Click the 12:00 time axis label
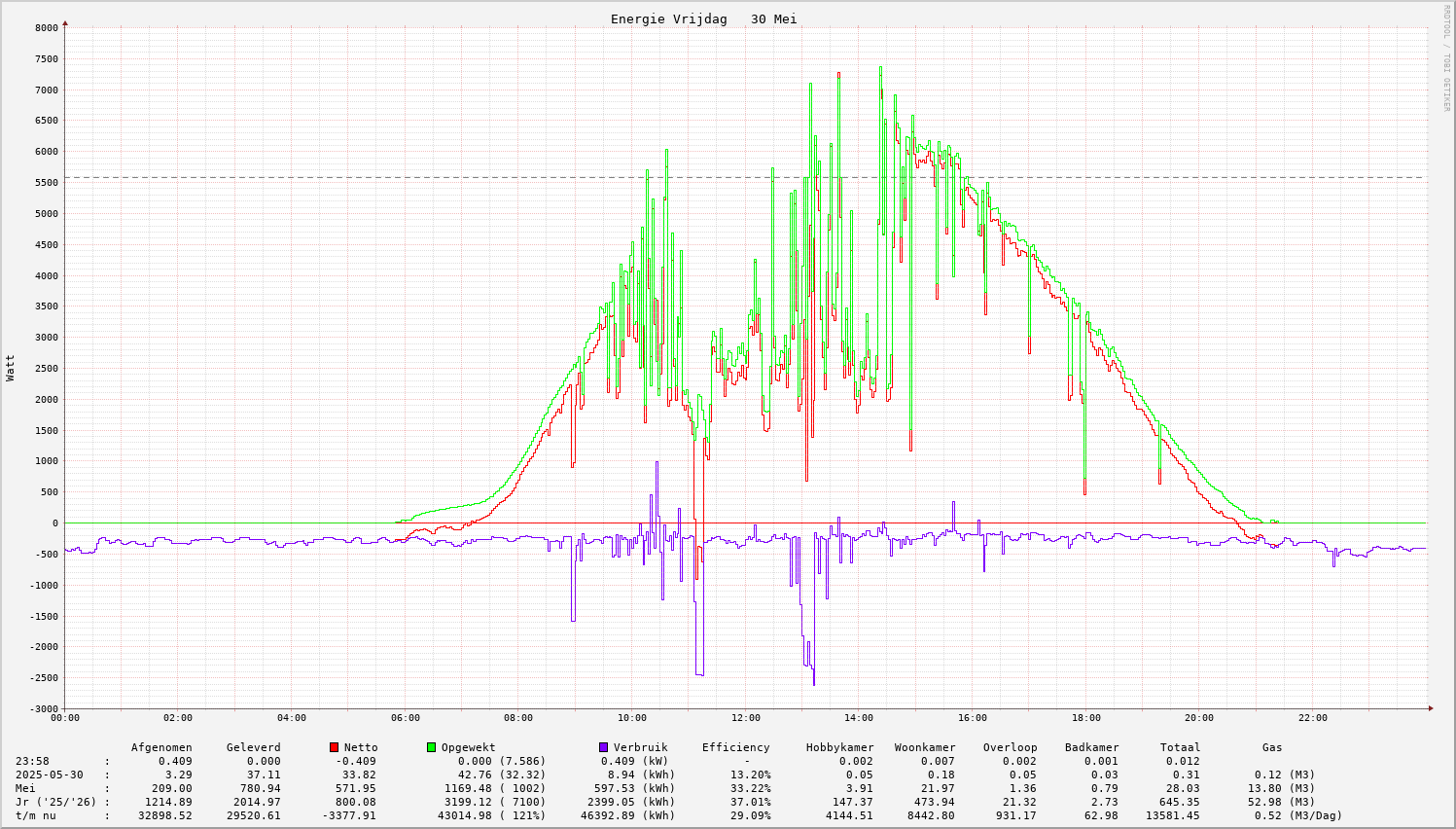The width and height of the screenshot is (1456, 829). [745, 718]
